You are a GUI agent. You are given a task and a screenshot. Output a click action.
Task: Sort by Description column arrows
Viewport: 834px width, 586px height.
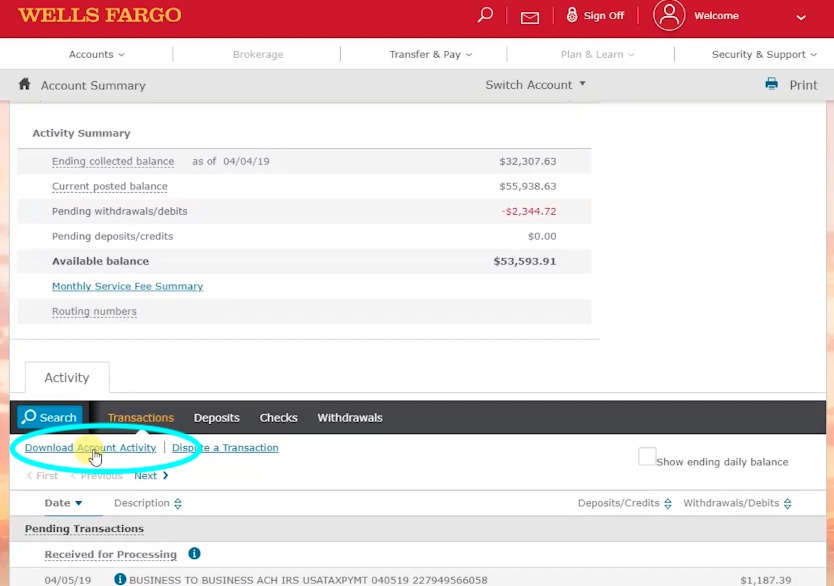[x=178, y=503]
